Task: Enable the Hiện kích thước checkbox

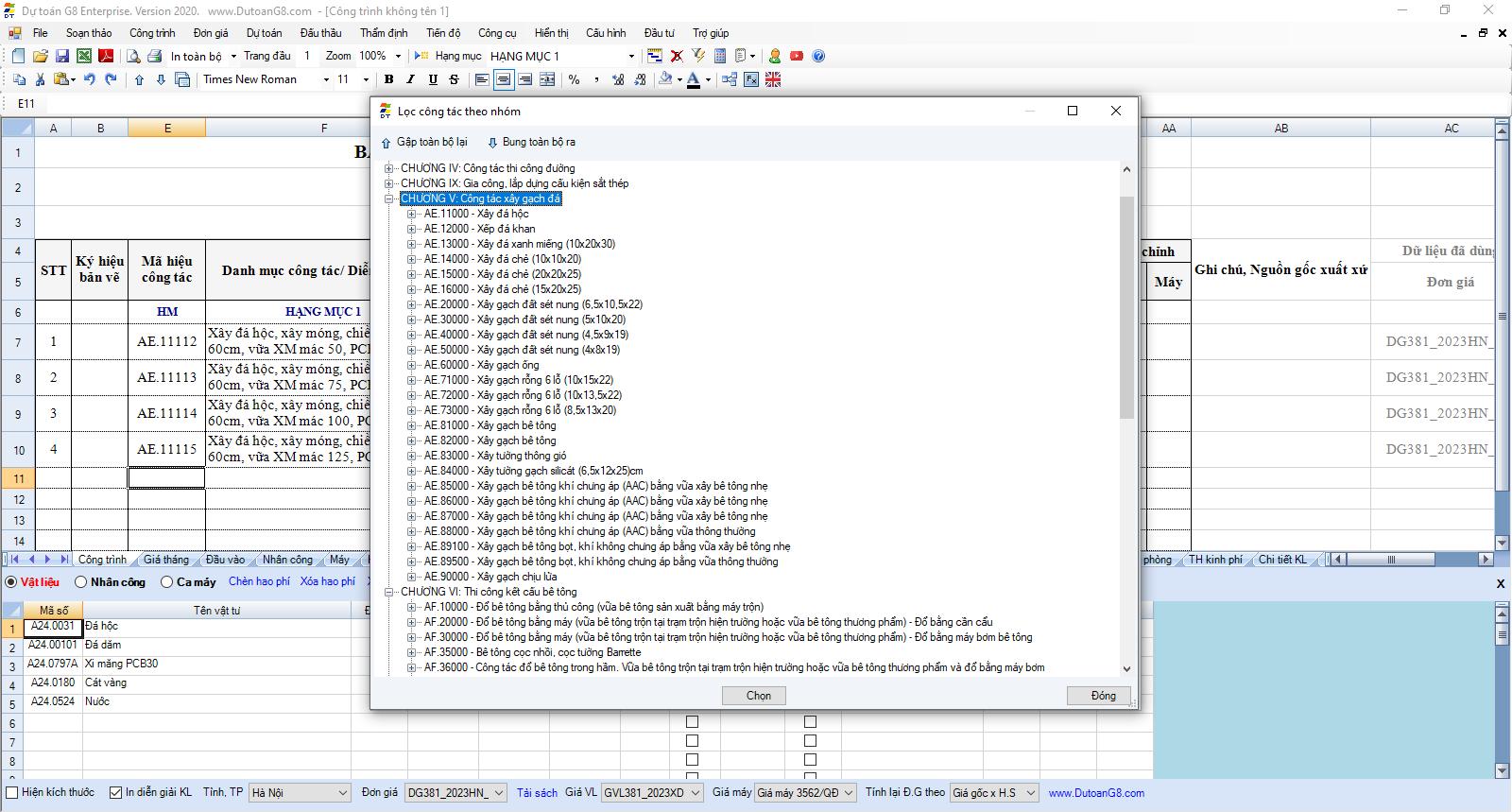Action: [12, 792]
